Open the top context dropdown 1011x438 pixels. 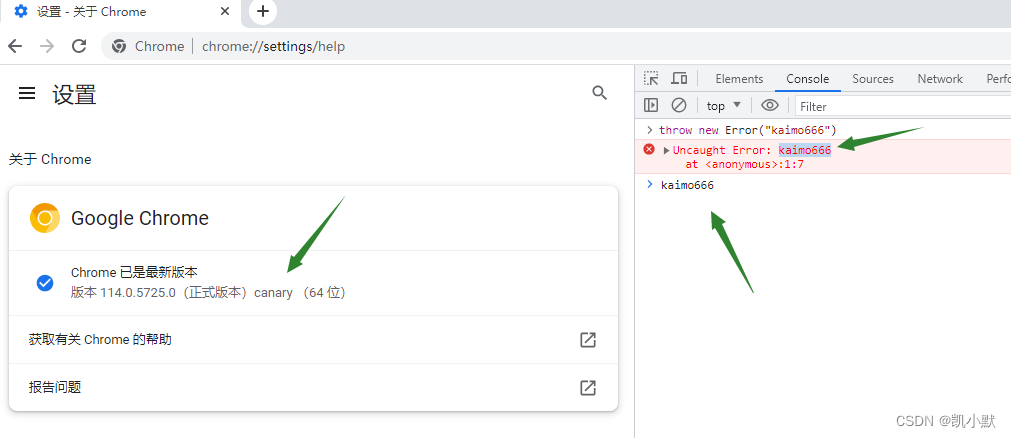tap(724, 106)
